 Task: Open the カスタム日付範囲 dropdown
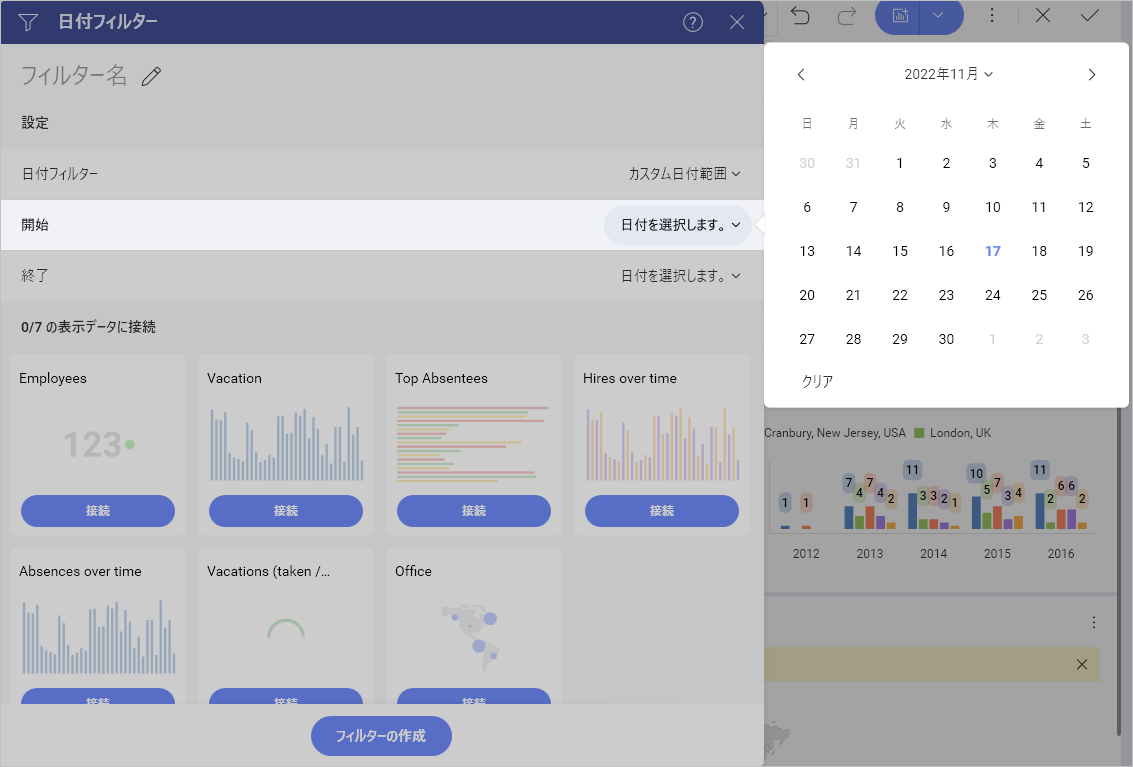pyautogui.click(x=684, y=173)
